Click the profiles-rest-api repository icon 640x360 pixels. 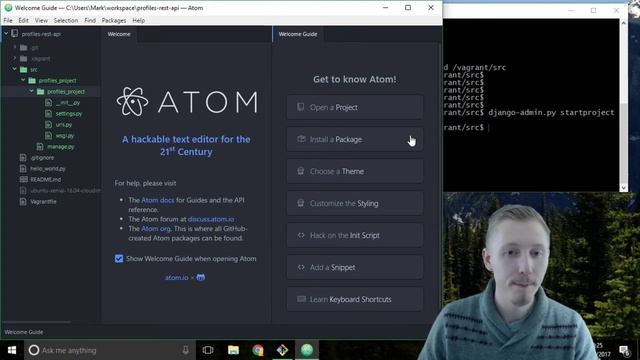point(15,33)
